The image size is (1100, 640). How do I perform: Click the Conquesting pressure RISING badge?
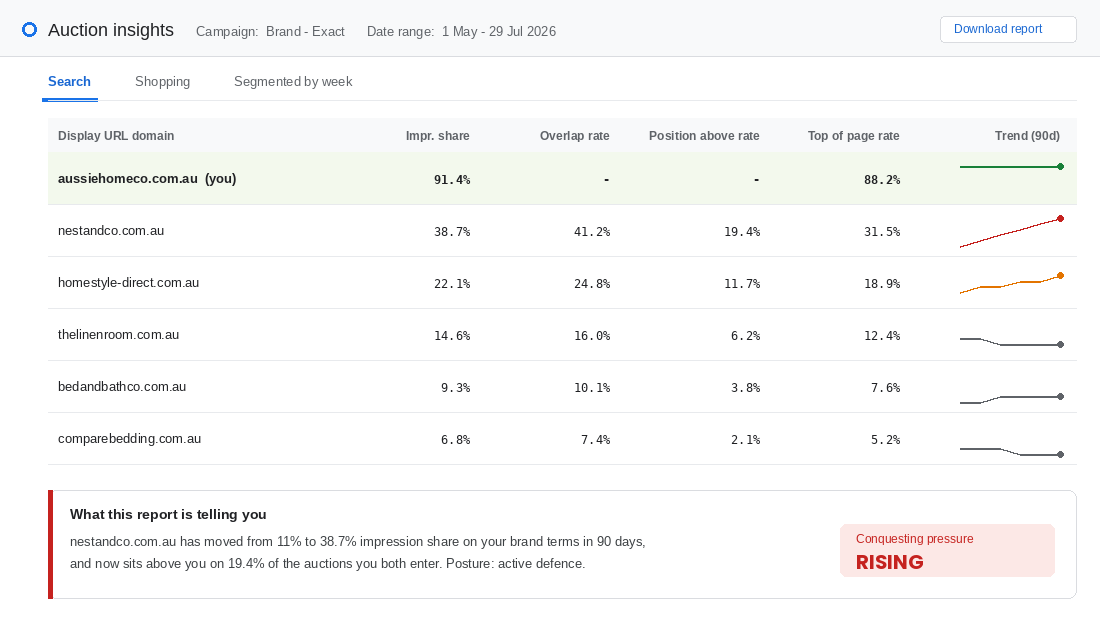[947, 550]
